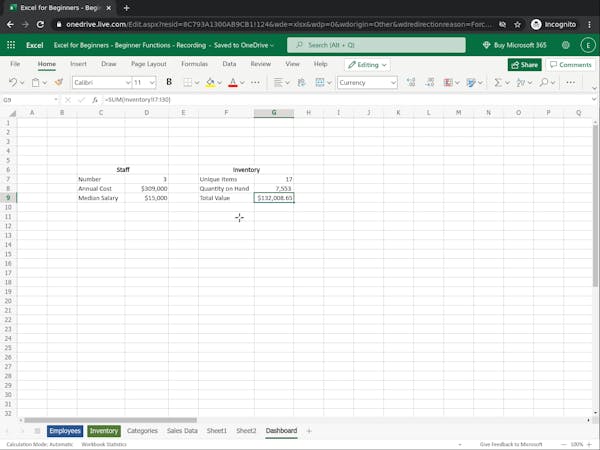Expand the Paste dropdown arrow
The image size is (600, 450).
click(x=45, y=83)
